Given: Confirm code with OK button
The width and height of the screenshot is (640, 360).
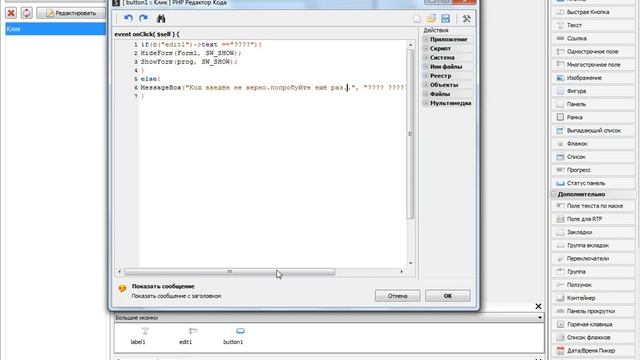Looking at the screenshot, I should 447,296.
